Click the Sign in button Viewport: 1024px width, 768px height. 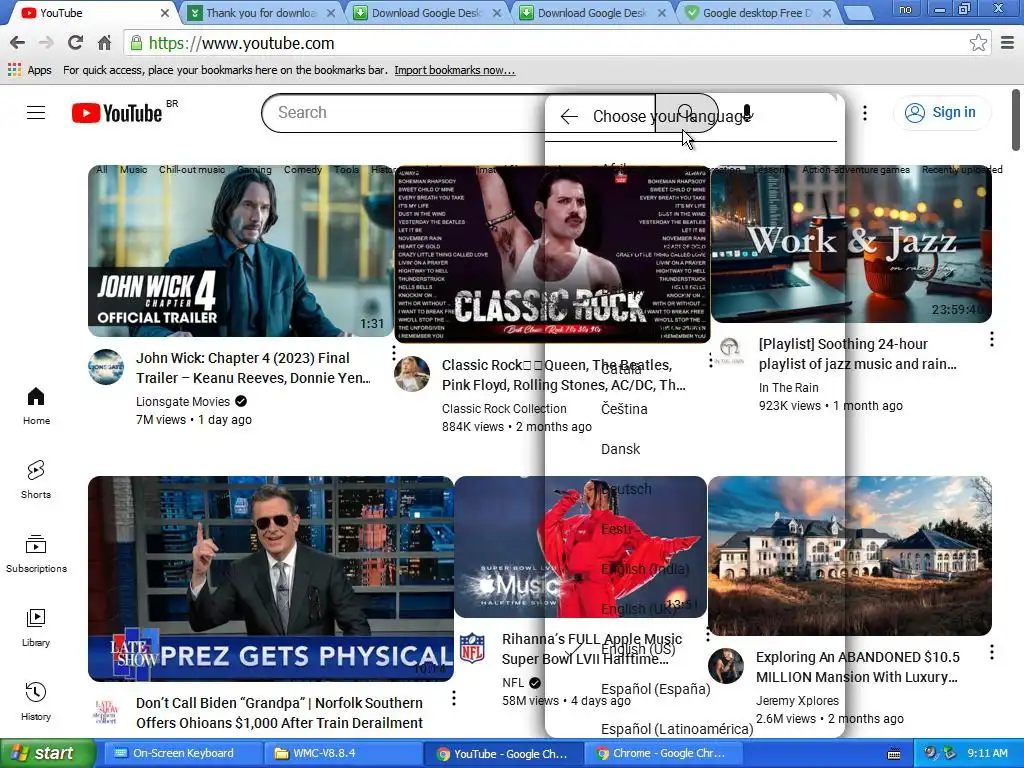941,112
